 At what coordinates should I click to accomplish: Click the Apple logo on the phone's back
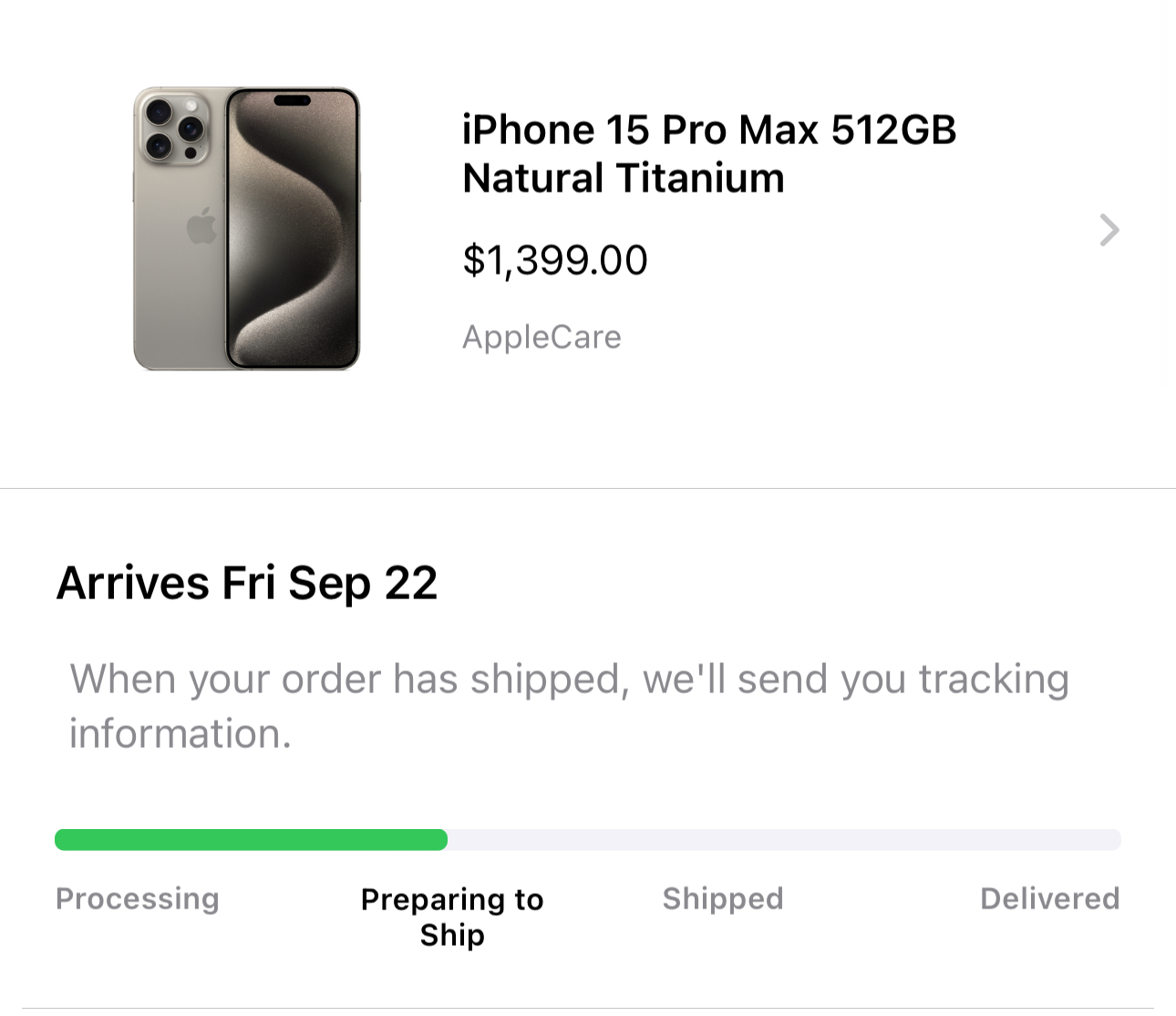click(x=201, y=226)
